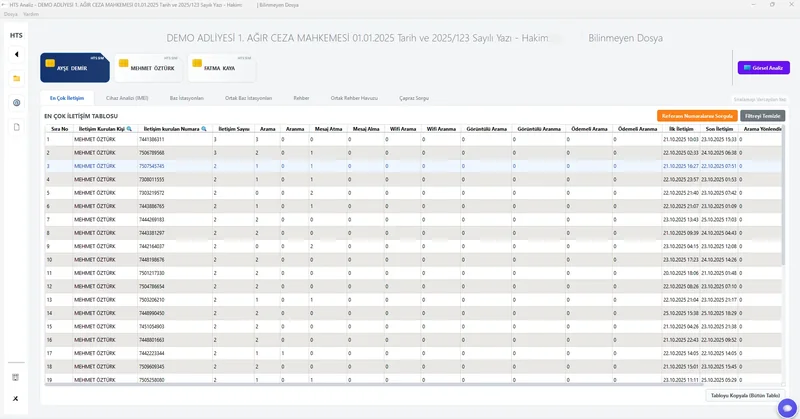Switch to the Ortak Rehber Havuzu tab

pos(355,98)
